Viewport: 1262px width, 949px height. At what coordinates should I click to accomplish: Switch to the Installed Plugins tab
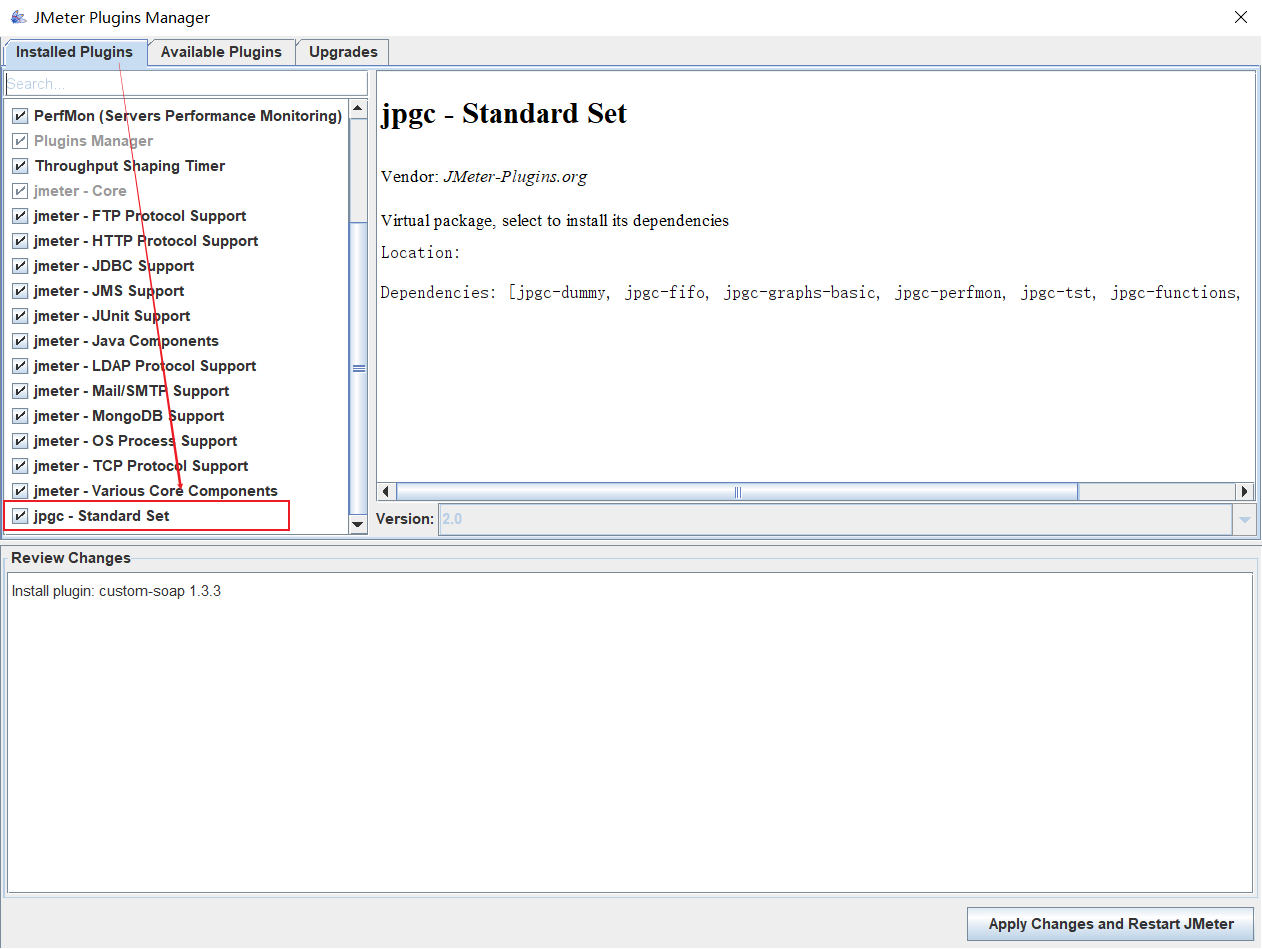point(75,52)
